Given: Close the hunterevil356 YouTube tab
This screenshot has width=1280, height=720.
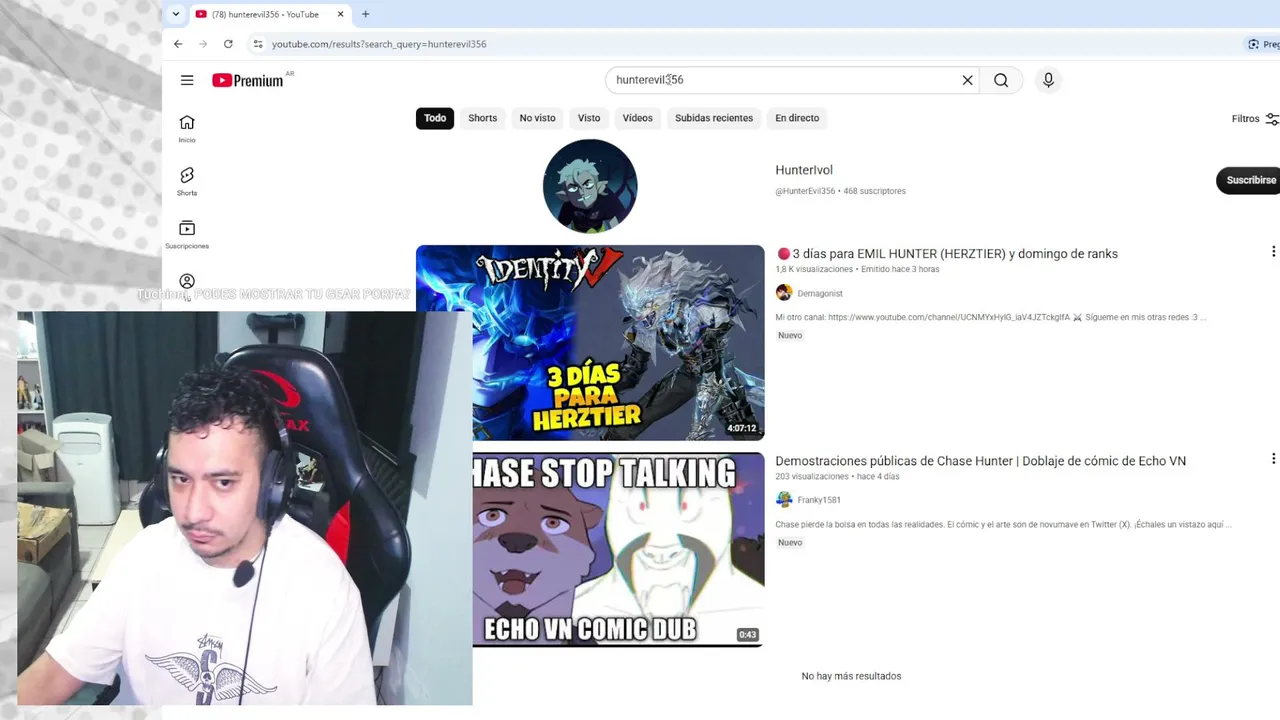Looking at the screenshot, I should click(x=340, y=14).
